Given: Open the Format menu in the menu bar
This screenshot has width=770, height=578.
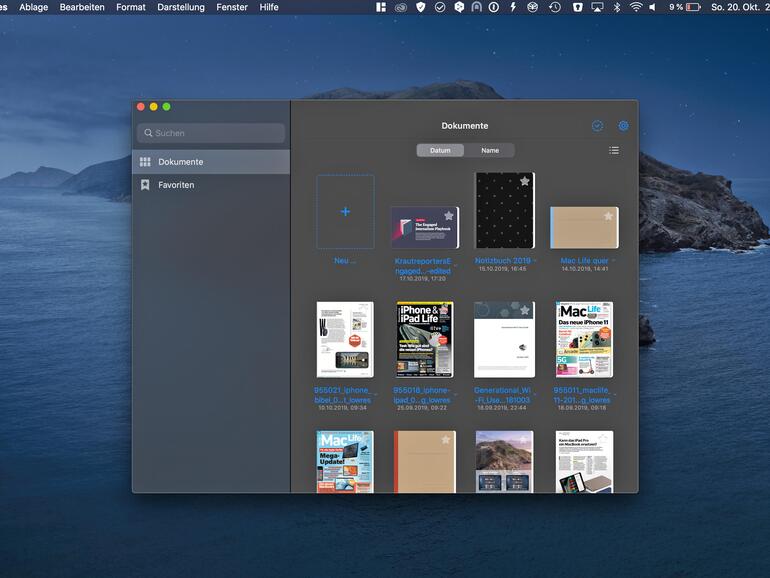Looking at the screenshot, I should tap(130, 7).
